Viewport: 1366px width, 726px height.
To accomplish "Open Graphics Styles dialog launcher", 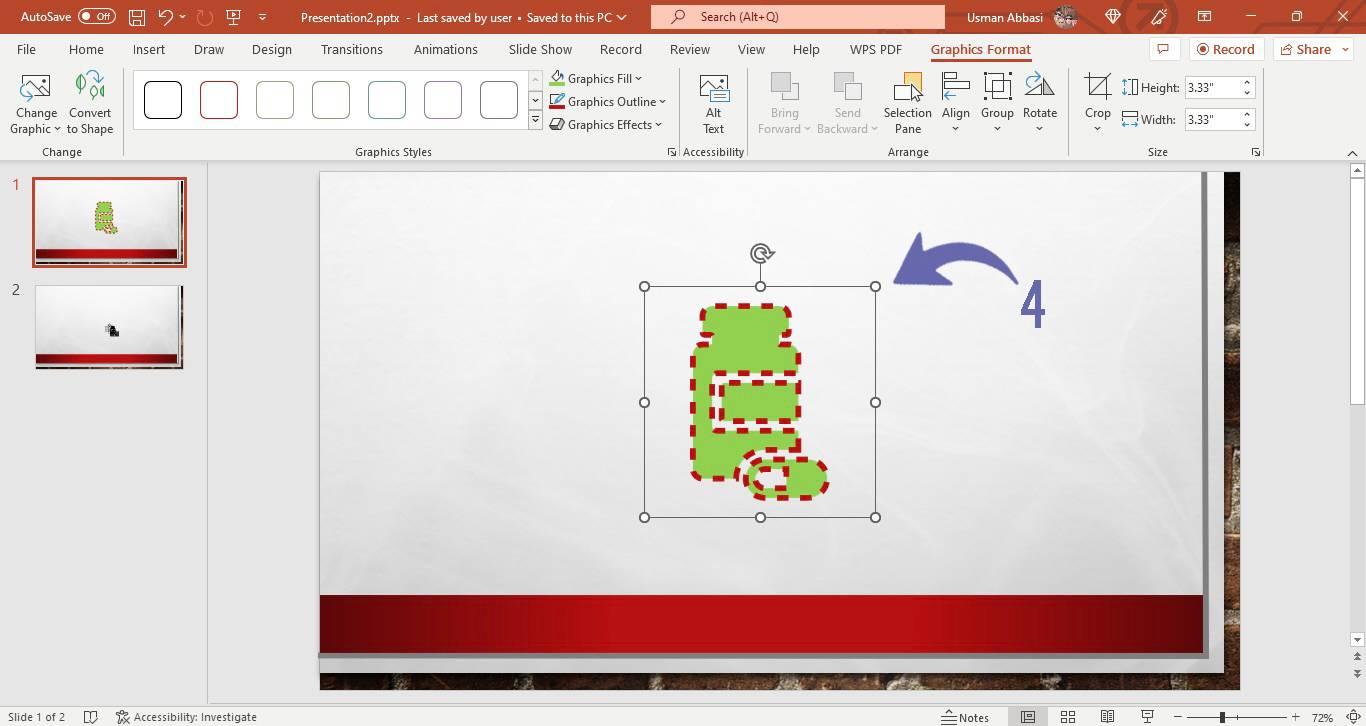I will pos(672,152).
